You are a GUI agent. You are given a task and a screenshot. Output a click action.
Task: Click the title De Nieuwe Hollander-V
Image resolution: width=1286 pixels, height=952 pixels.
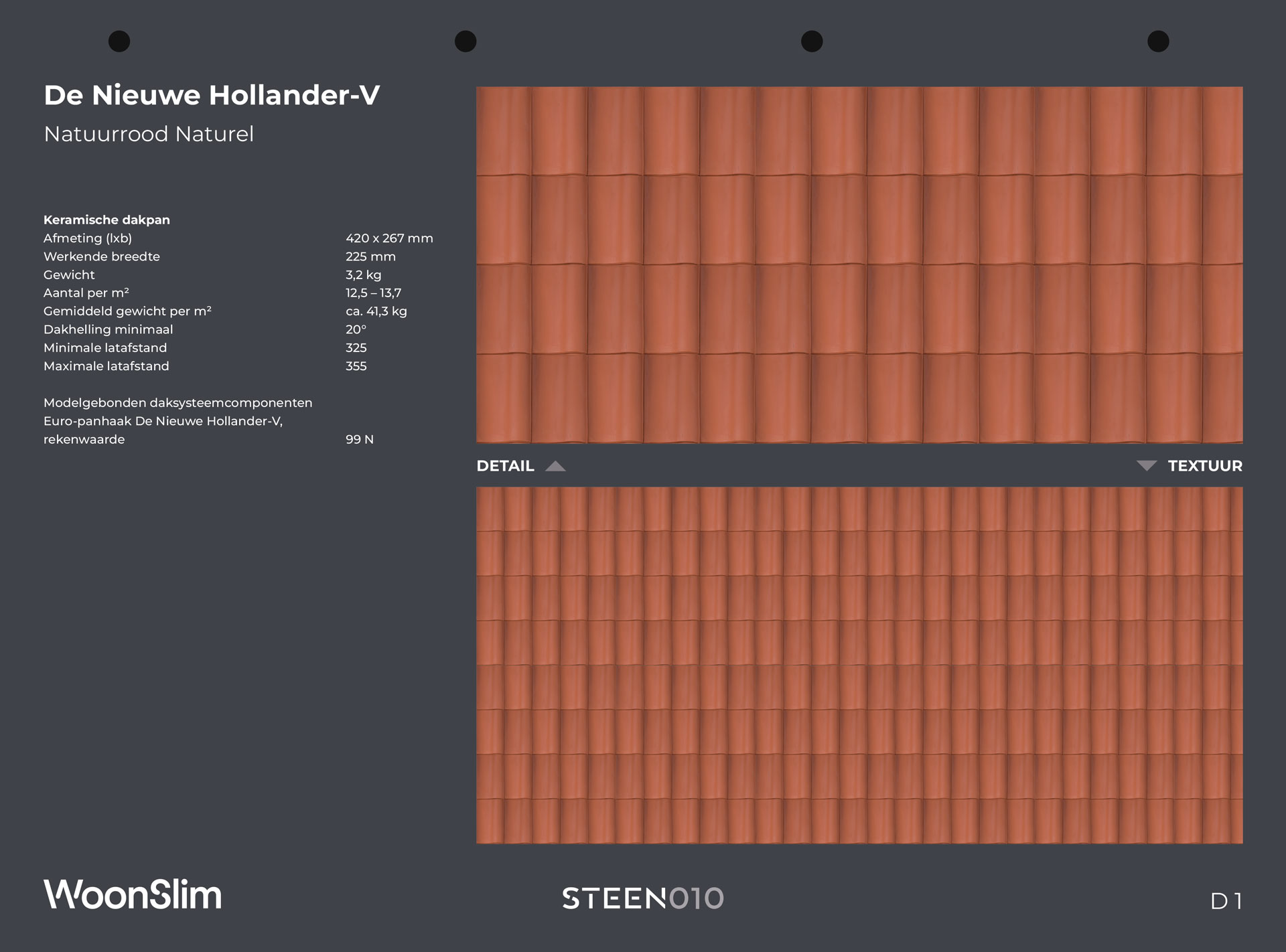pyautogui.click(x=212, y=95)
